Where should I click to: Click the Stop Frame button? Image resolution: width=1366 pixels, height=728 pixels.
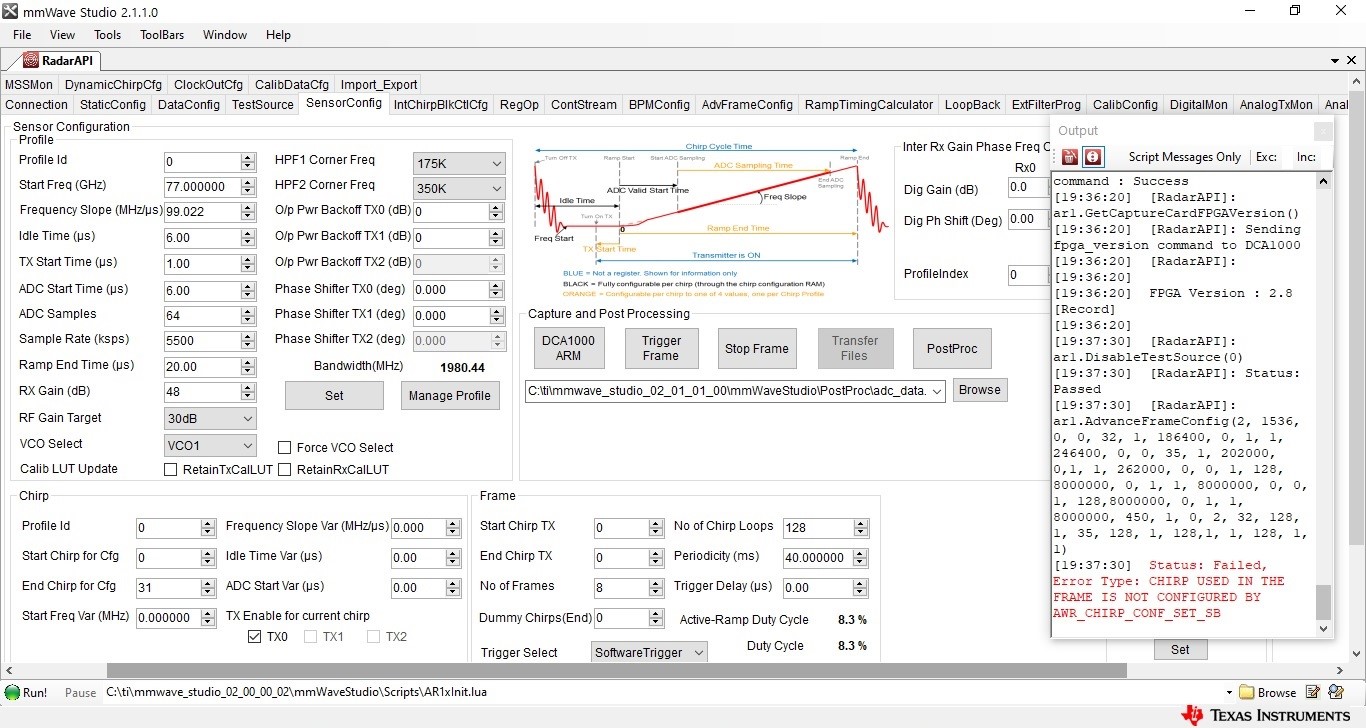pyautogui.click(x=757, y=349)
